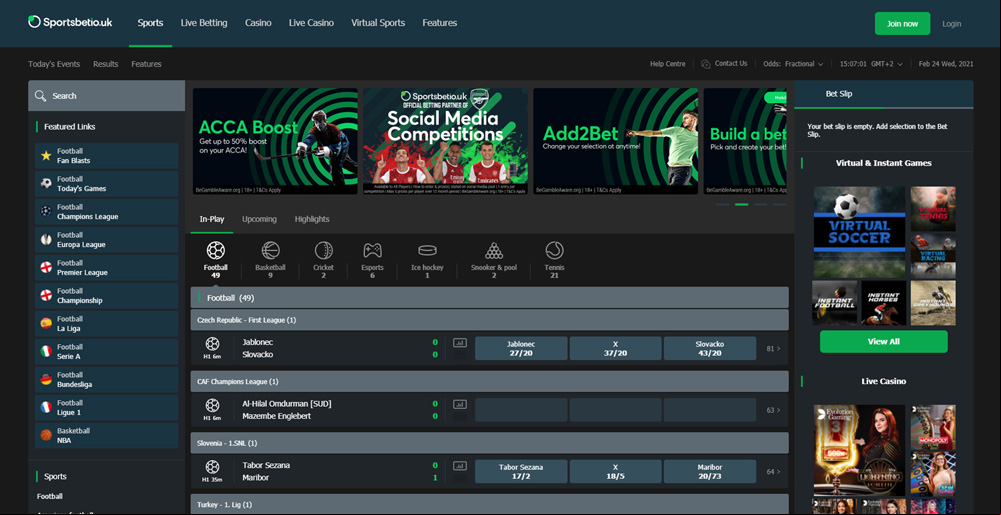Viewport: 1001px width, 515px height.
Task: Open the Instant Horses game thumbnail
Action: tap(884, 303)
